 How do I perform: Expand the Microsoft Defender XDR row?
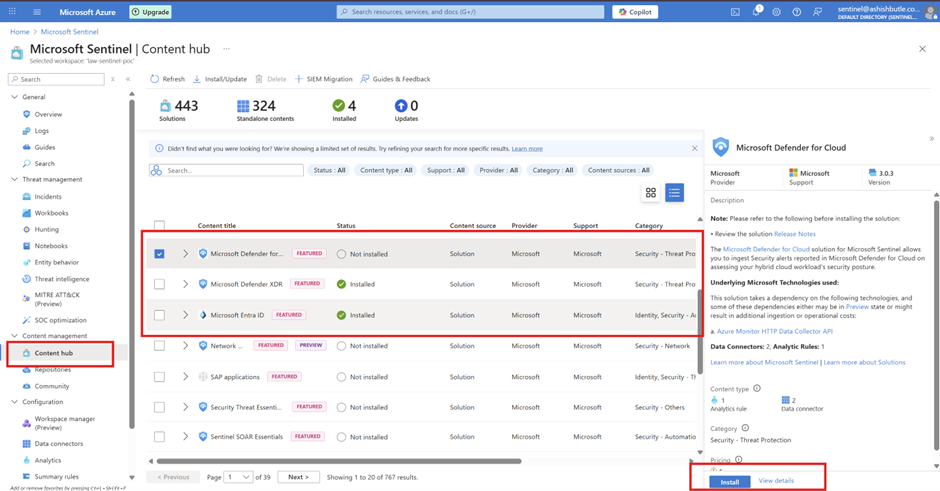(185, 284)
